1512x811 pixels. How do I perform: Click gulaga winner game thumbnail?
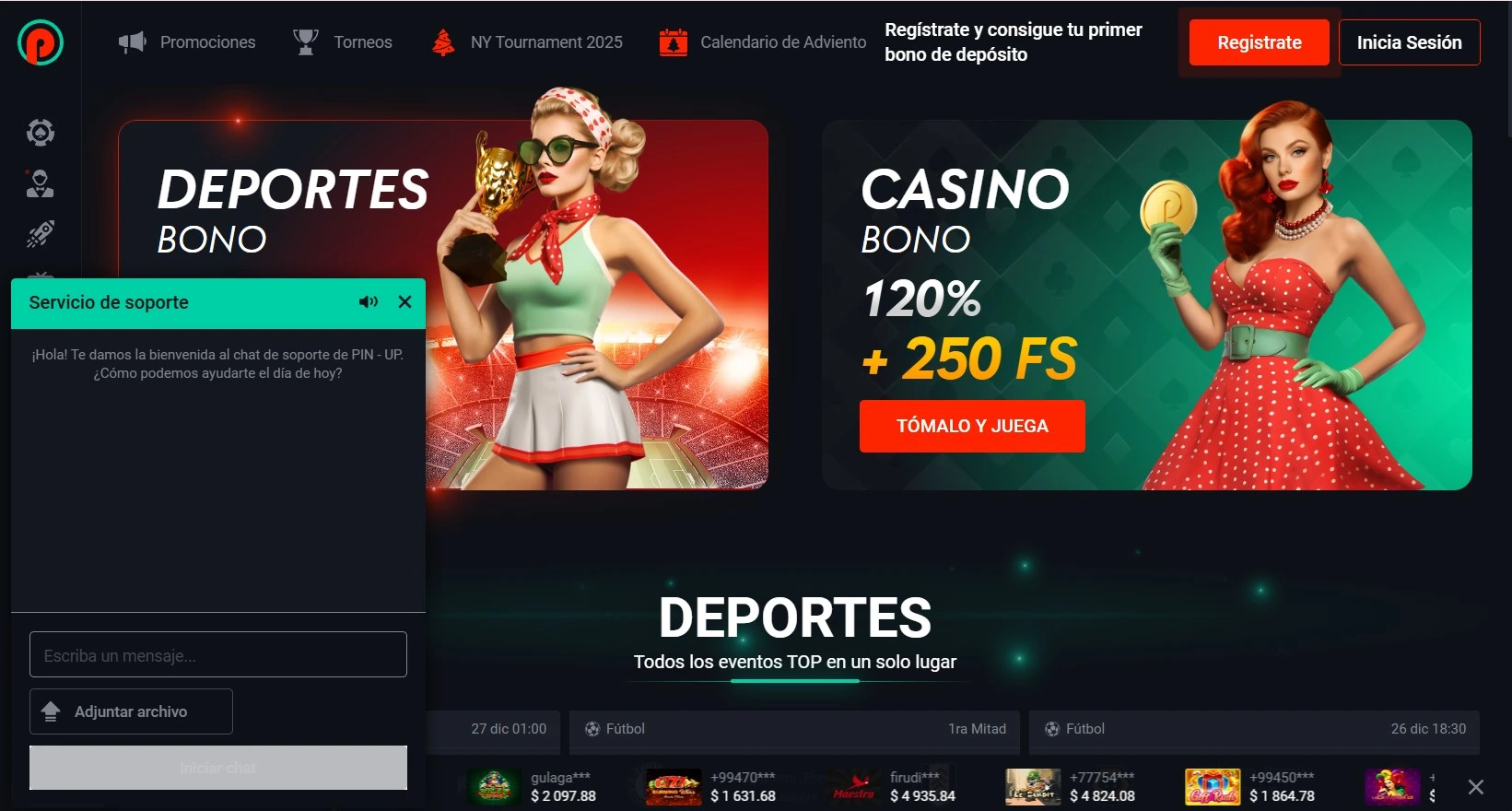click(x=495, y=787)
